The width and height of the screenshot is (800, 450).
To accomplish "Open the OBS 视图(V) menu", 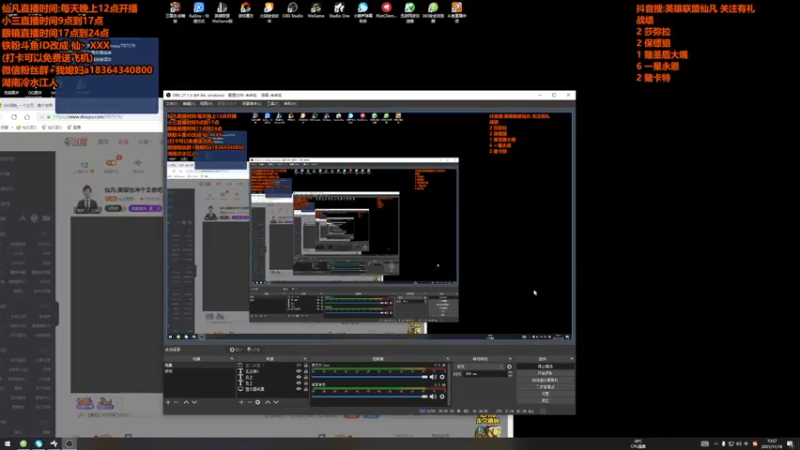I will 206,104.
